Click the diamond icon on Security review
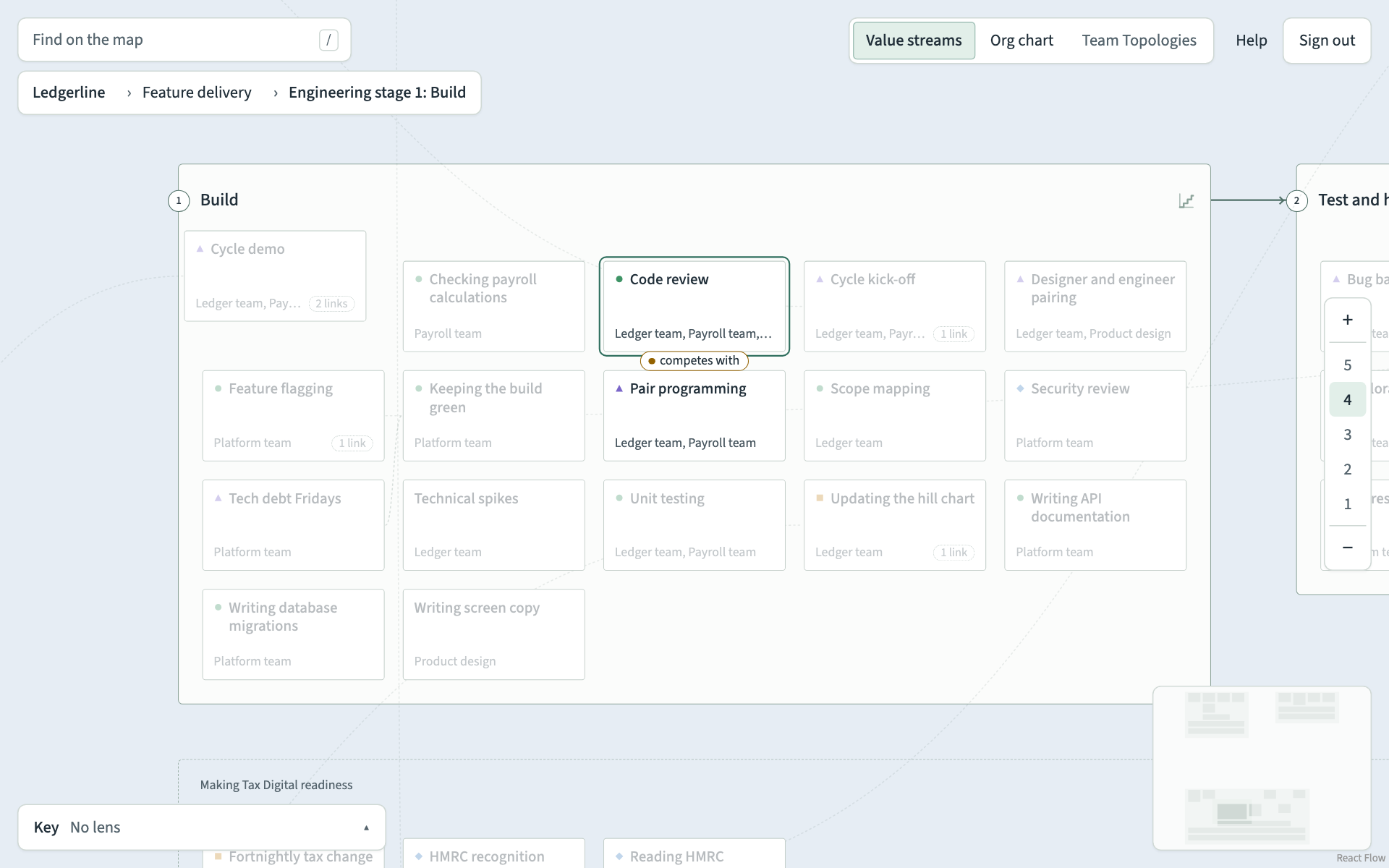This screenshot has width=1389, height=868. (x=1020, y=388)
